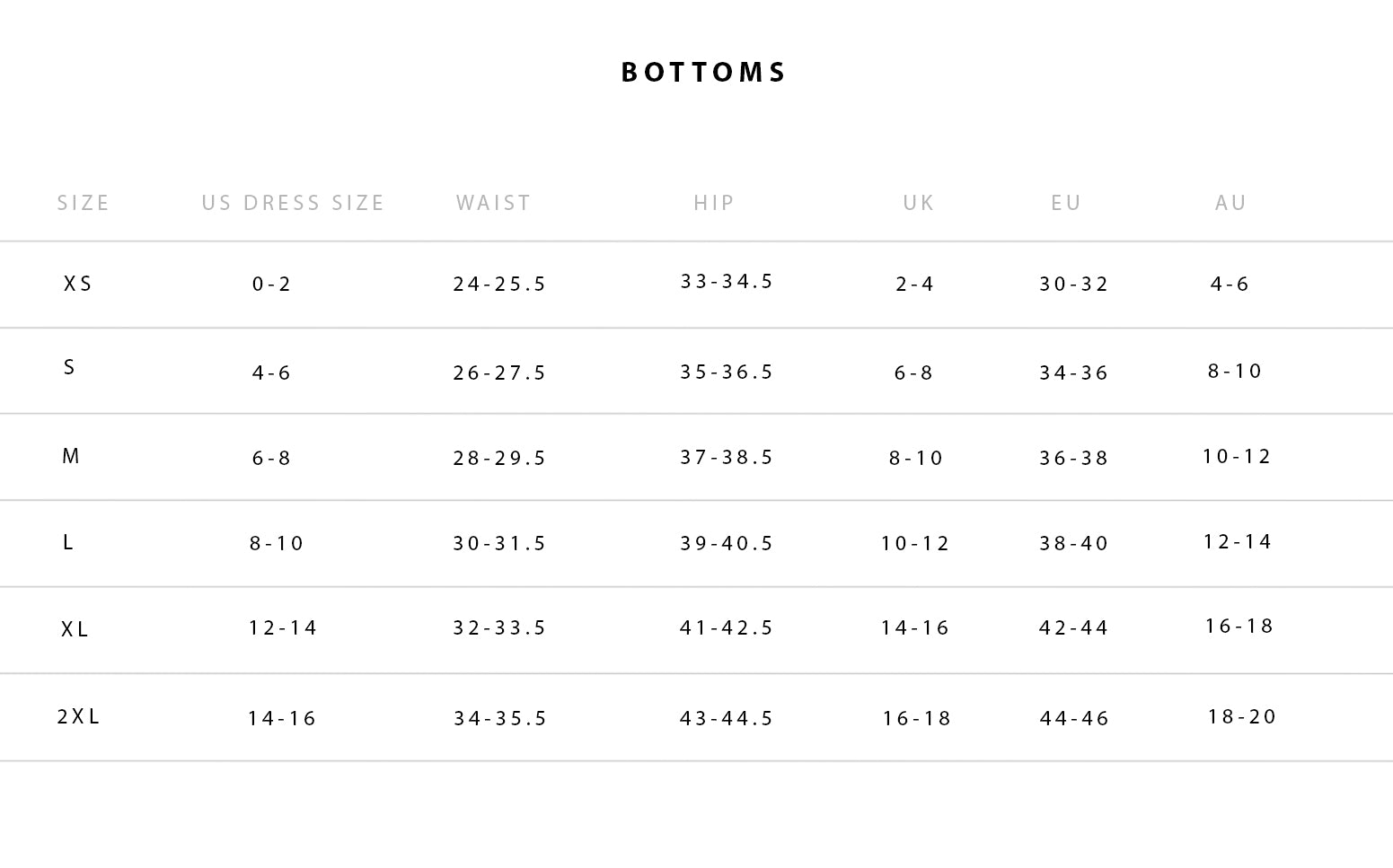Click the BOTTOMS title heading
This screenshot has height=868, width=1393.
(703, 73)
